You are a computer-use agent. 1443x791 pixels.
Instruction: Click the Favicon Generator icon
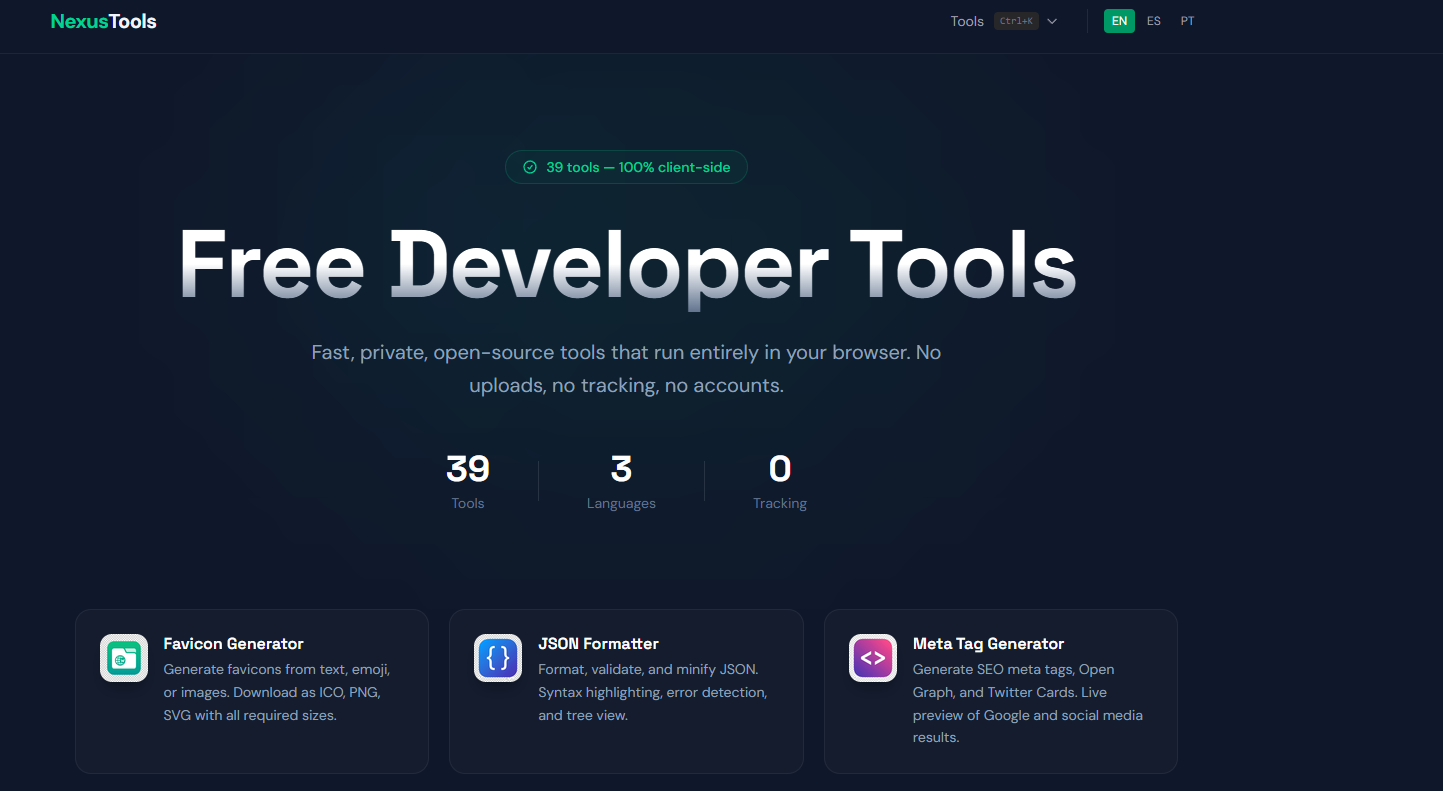pos(124,658)
